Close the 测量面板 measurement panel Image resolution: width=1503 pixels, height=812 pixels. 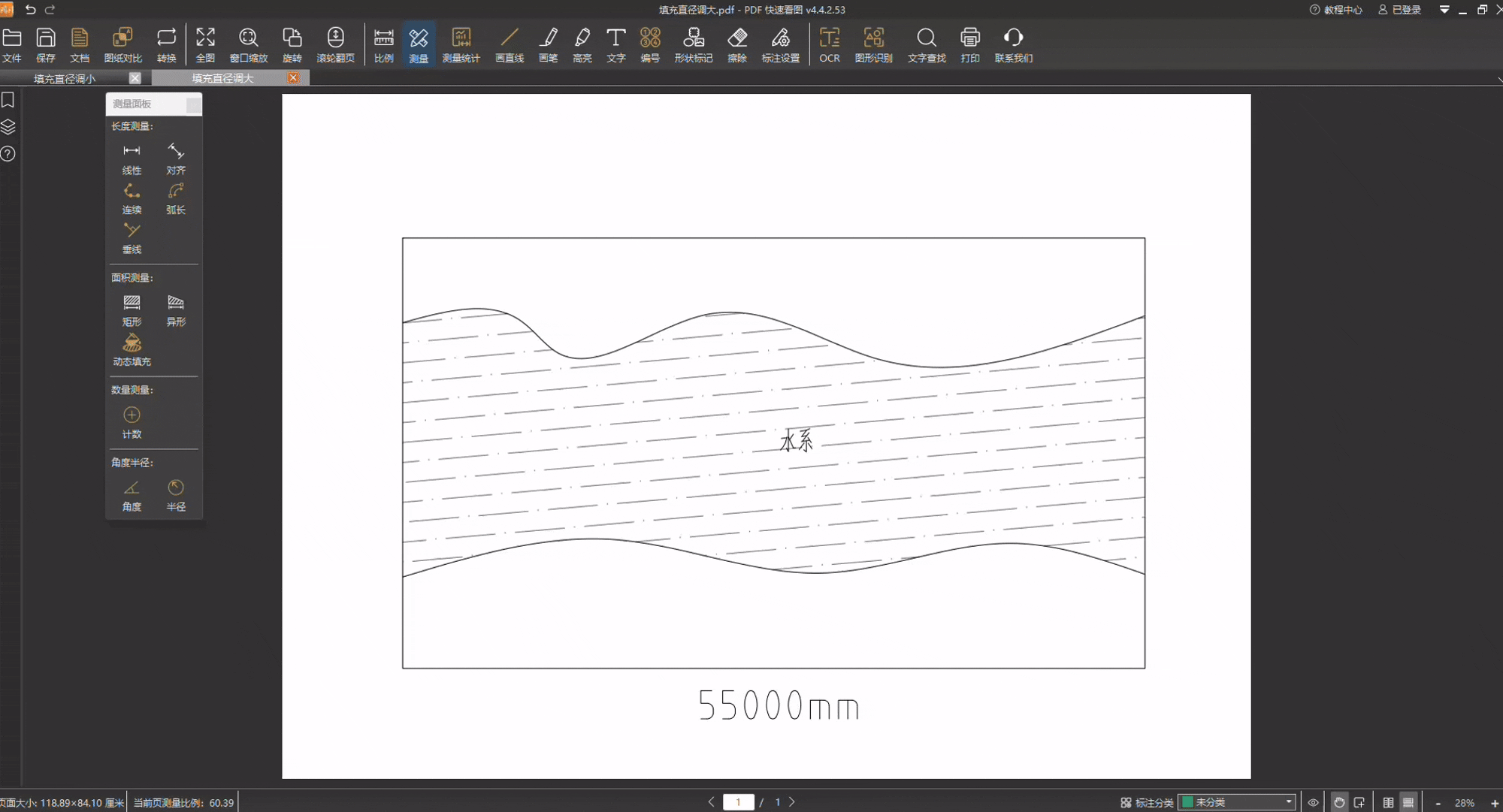[x=194, y=104]
